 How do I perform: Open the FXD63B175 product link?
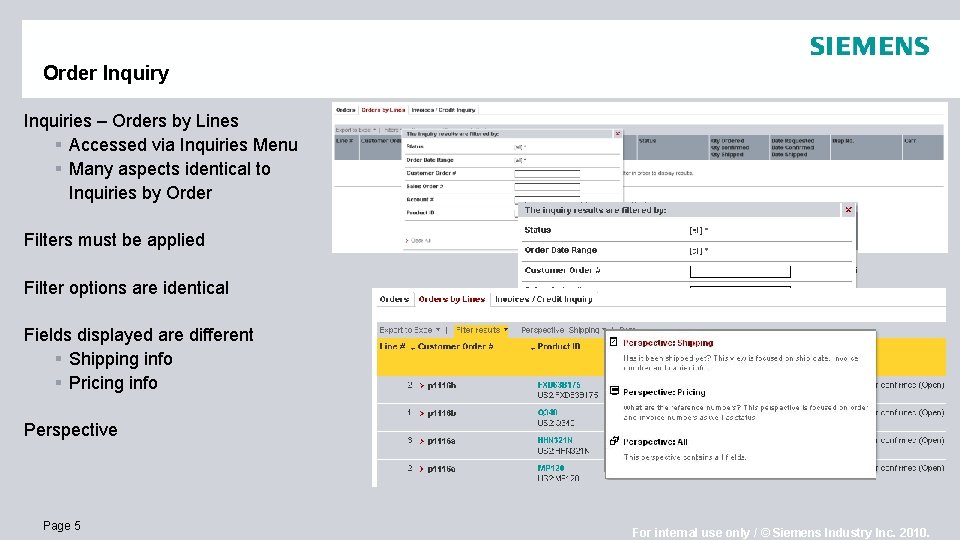(558, 384)
